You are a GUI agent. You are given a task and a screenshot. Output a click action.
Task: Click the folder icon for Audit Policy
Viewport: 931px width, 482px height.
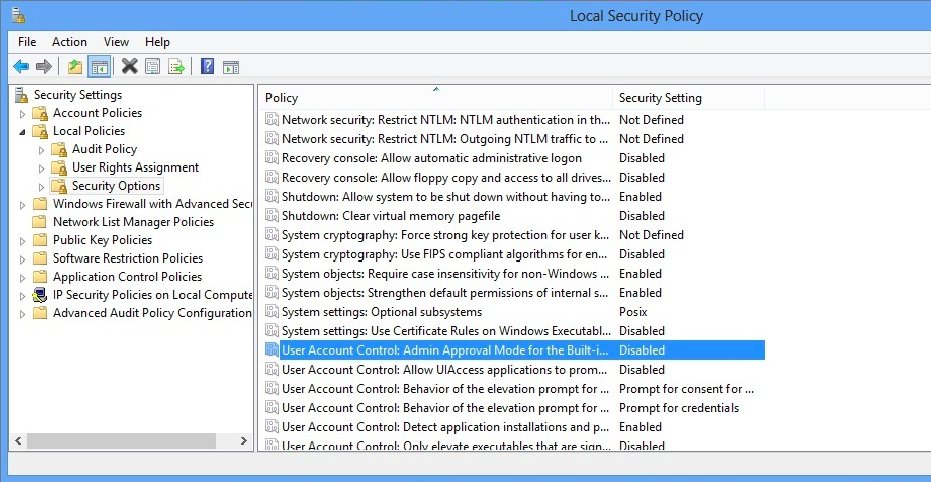point(59,149)
